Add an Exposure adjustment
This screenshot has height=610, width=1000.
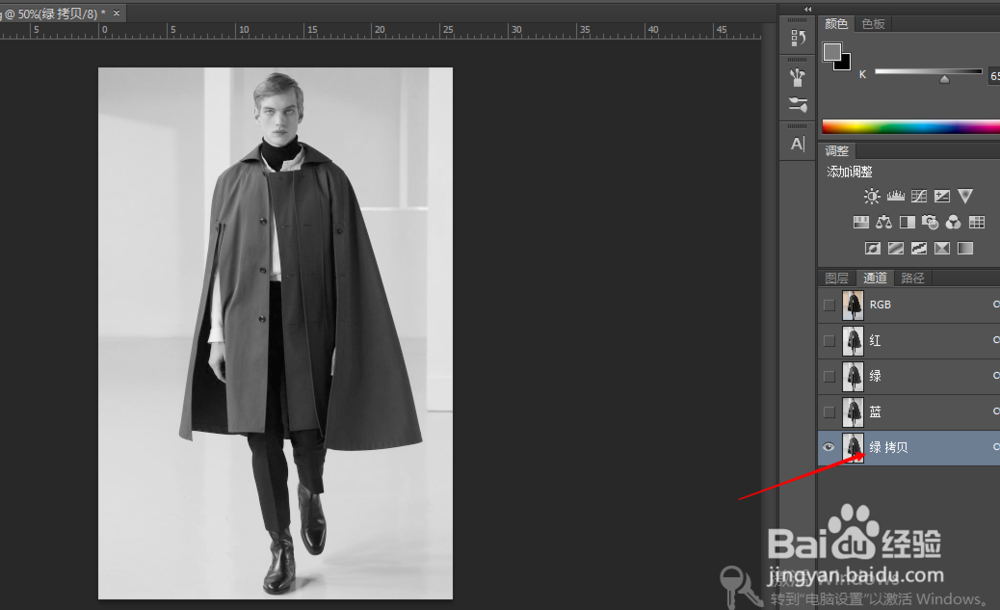942,196
